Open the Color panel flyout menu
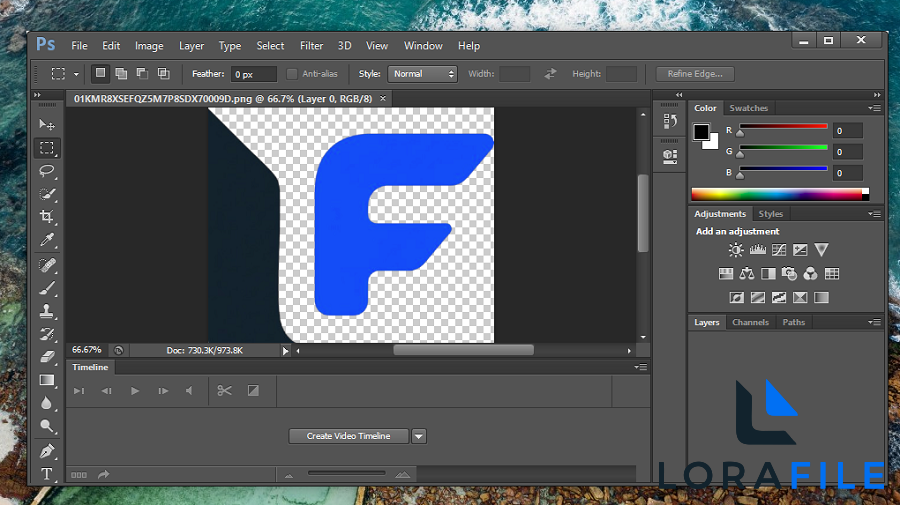The height and width of the screenshot is (505, 900). point(874,108)
